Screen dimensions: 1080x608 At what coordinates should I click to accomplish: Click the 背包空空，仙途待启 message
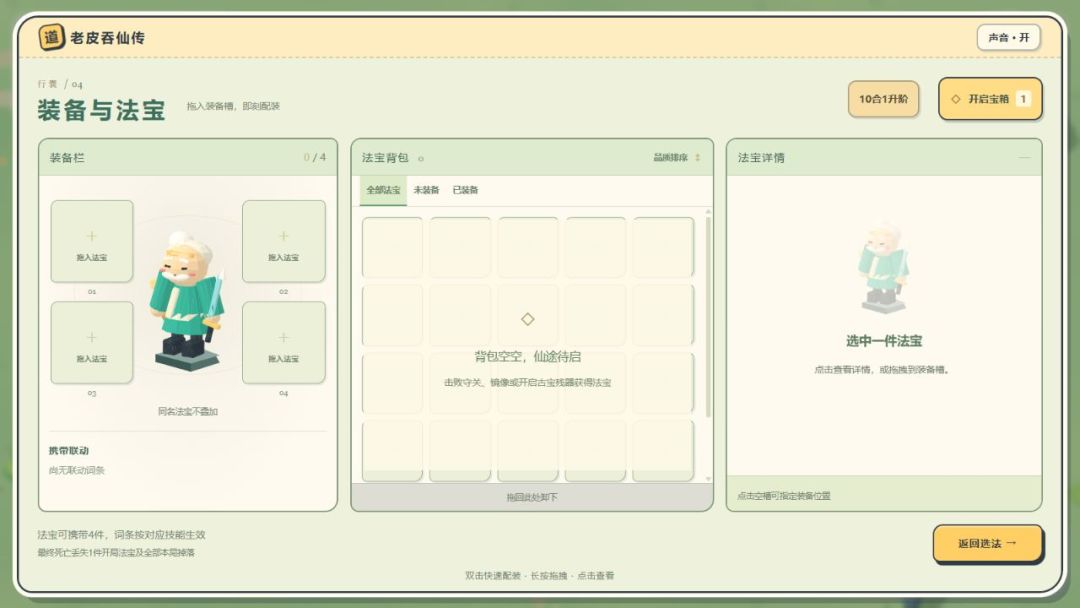[528, 357]
